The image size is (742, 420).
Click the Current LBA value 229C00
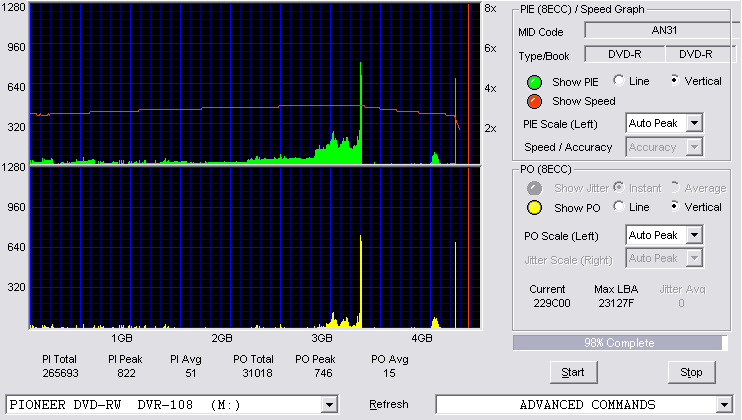point(552,303)
